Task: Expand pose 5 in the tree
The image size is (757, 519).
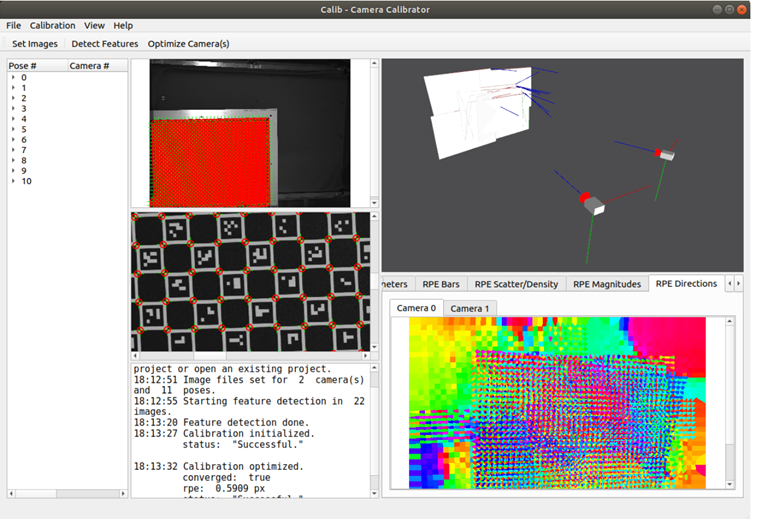Action: pyautogui.click(x=14, y=130)
